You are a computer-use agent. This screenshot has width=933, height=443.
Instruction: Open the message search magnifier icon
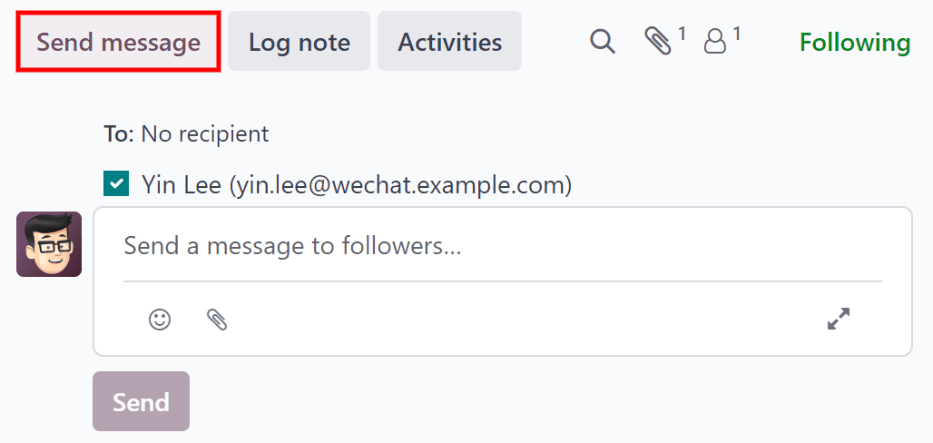602,42
